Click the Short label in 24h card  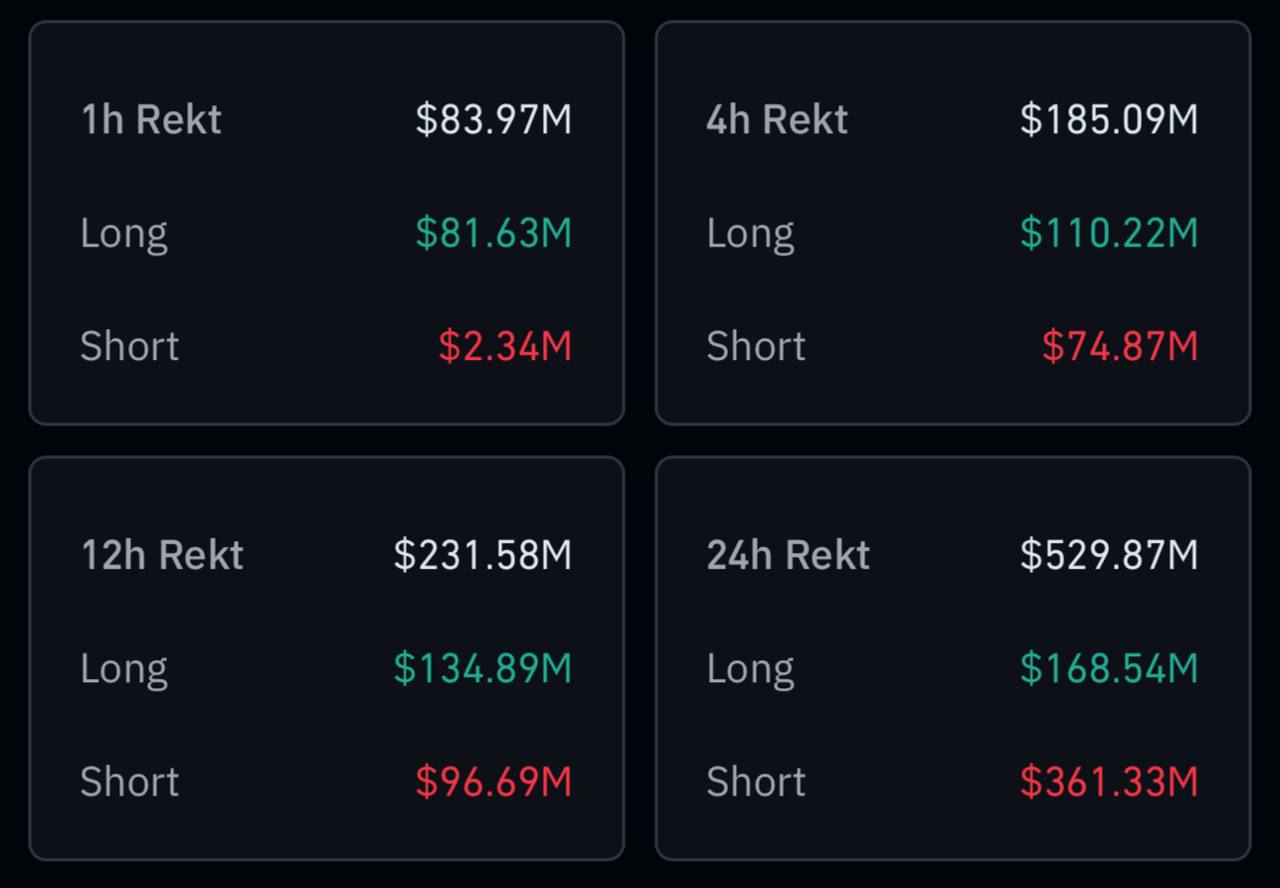756,781
